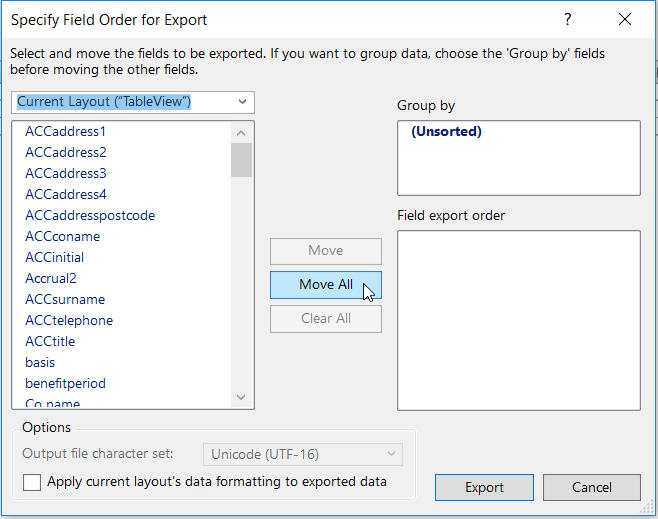Cancel the export dialog

591,487
